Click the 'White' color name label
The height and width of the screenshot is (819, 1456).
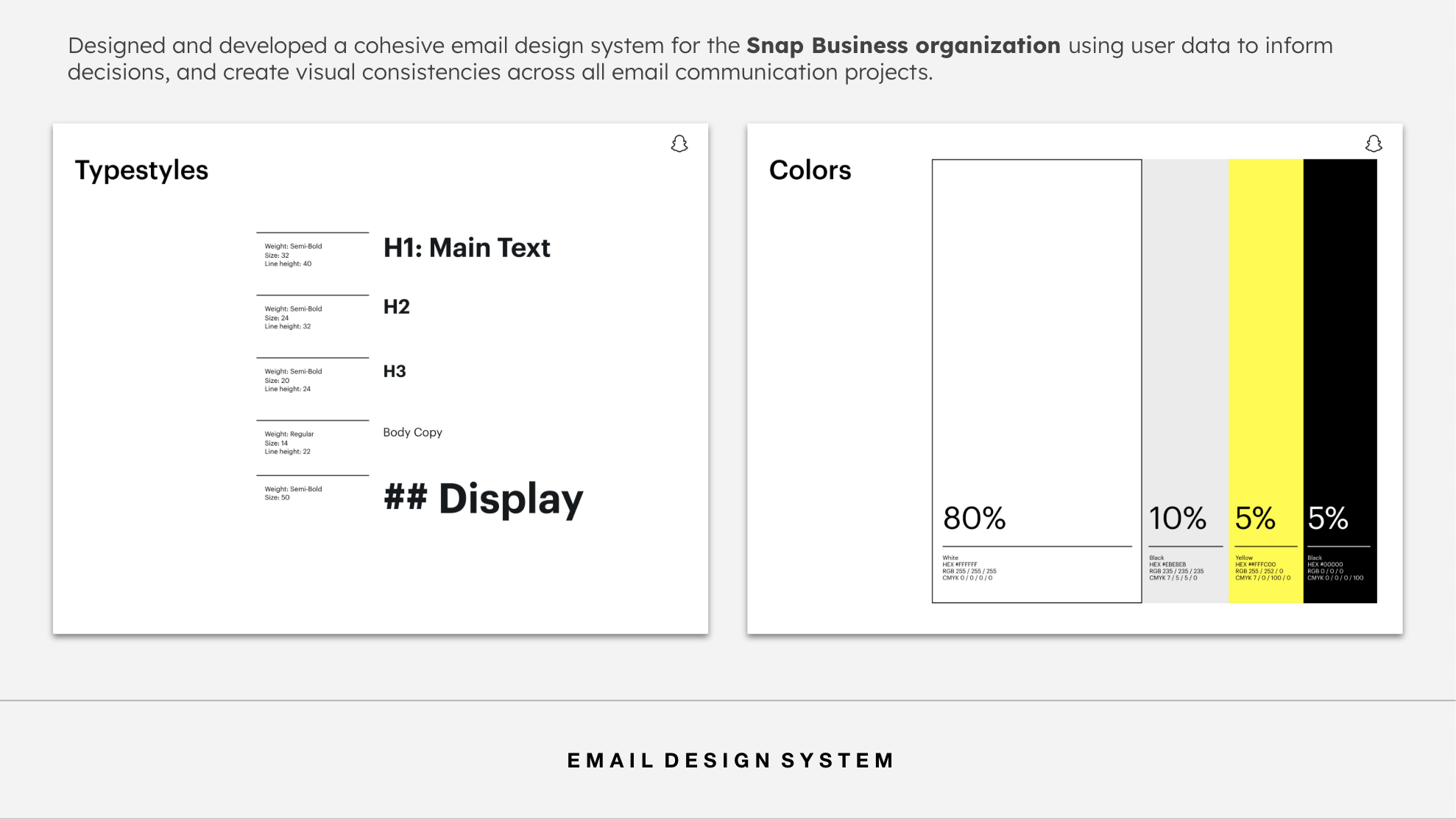tap(950, 558)
